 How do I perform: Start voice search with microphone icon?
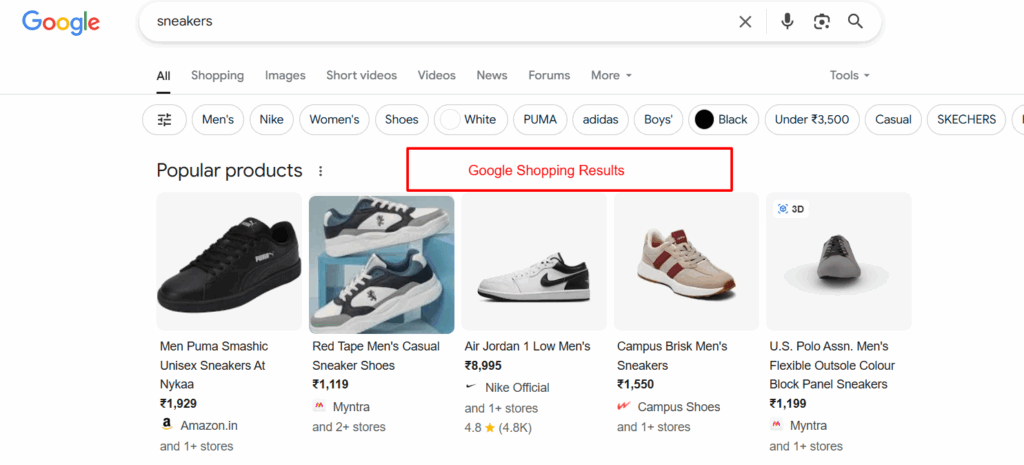(x=788, y=22)
